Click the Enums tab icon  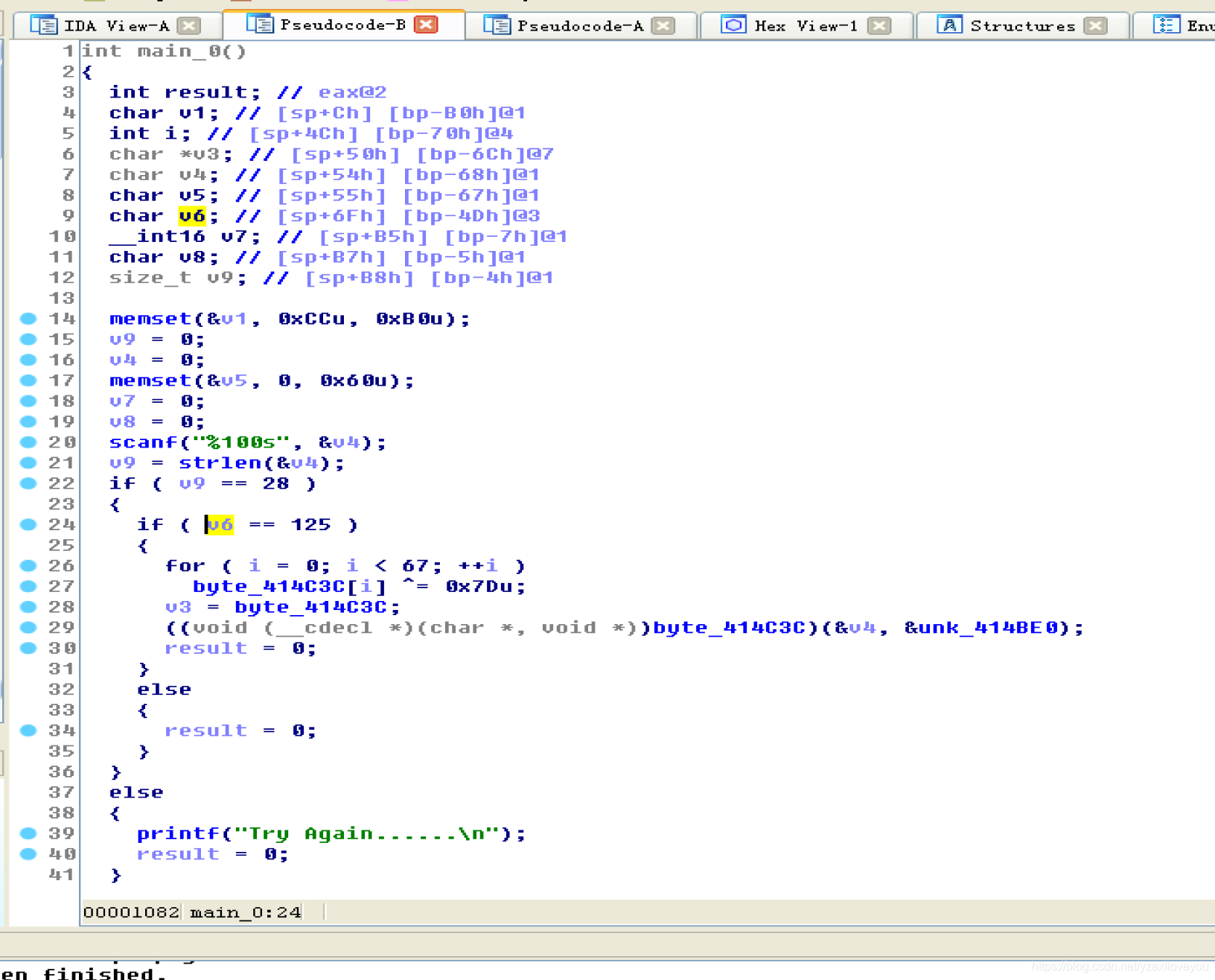pos(1166,25)
